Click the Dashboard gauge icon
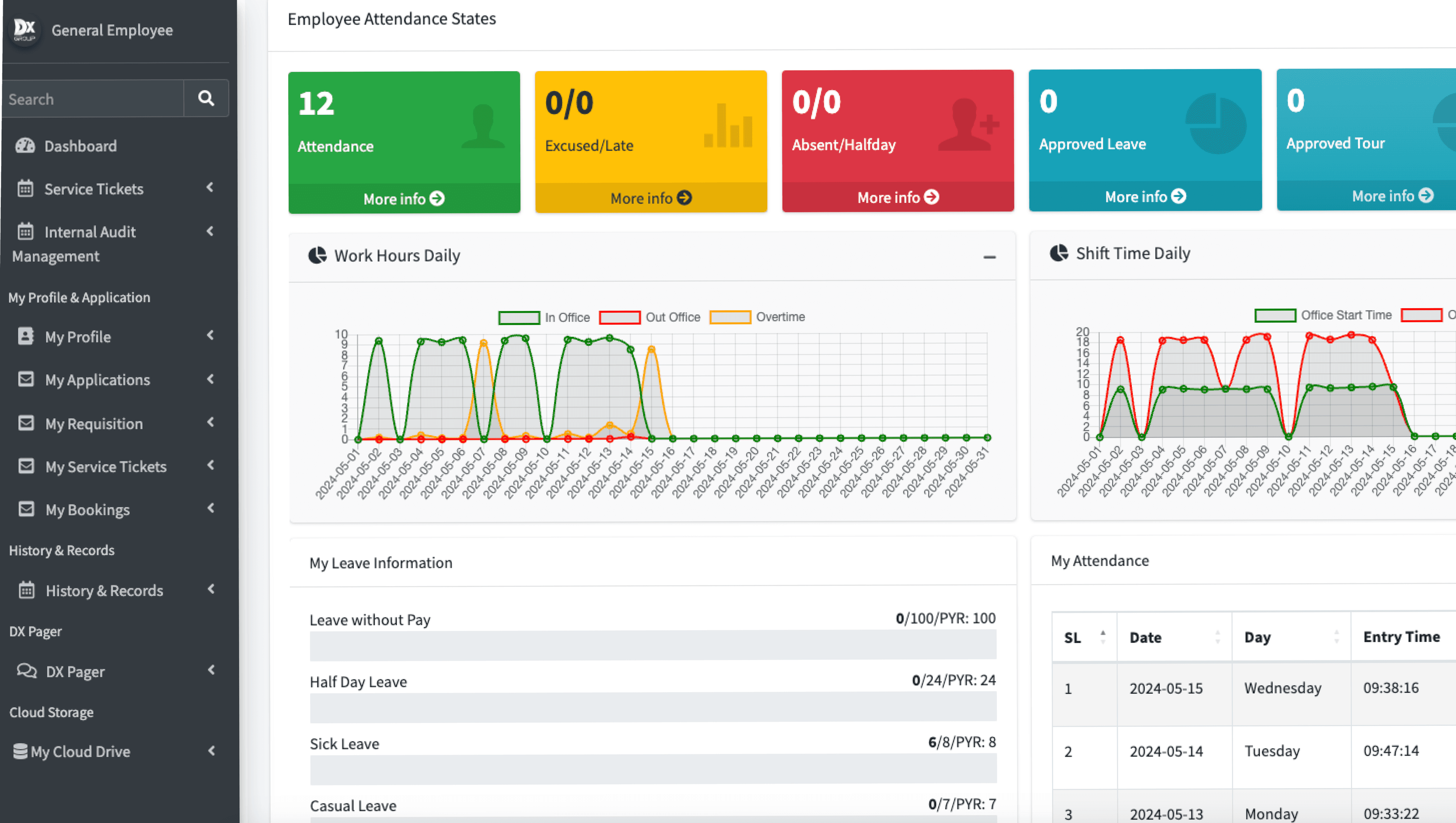Screen dimensions: 1456x823 [x=25, y=146]
